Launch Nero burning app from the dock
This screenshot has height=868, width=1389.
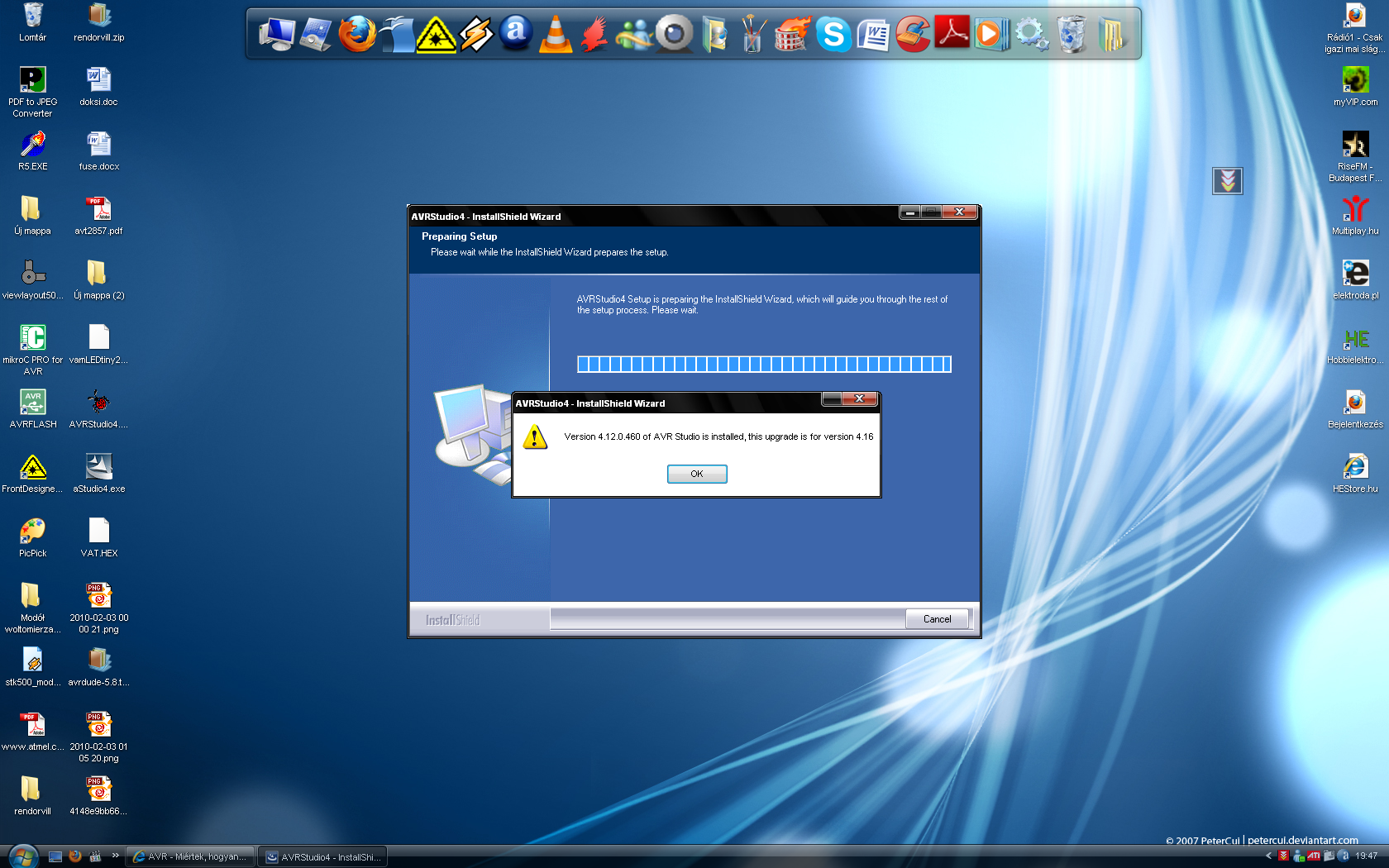(x=792, y=35)
